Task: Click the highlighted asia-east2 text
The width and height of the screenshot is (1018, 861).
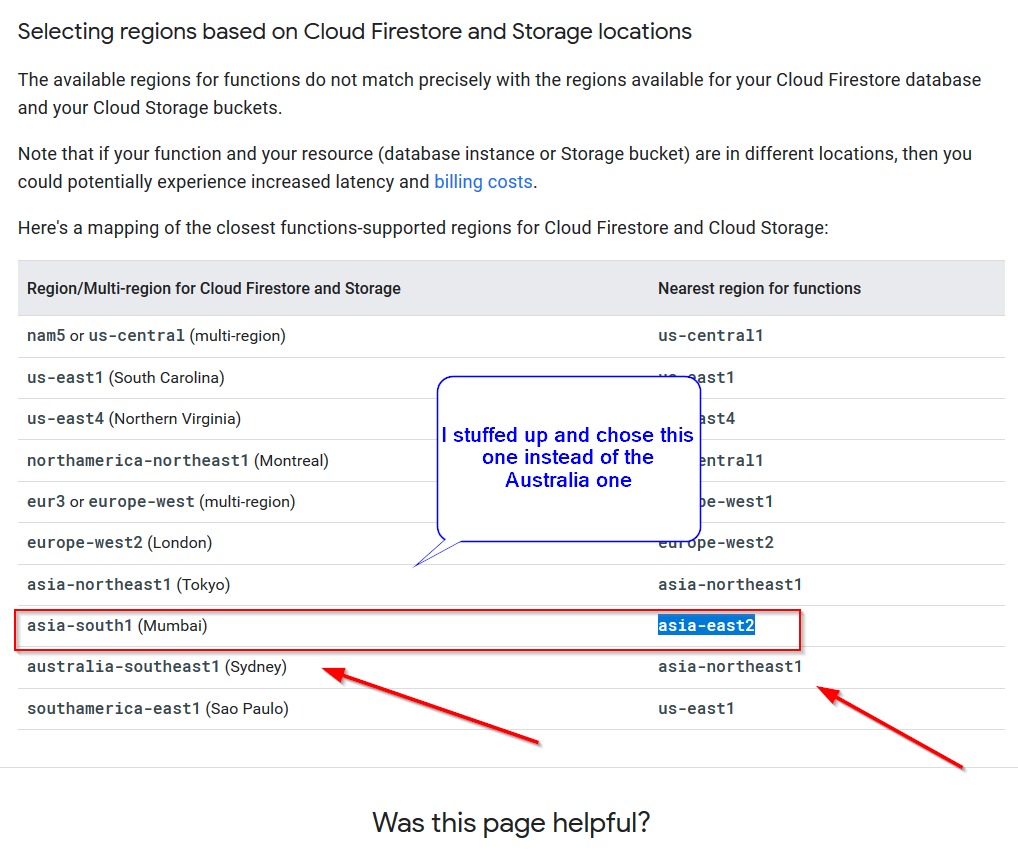Action: (x=706, y=626)
